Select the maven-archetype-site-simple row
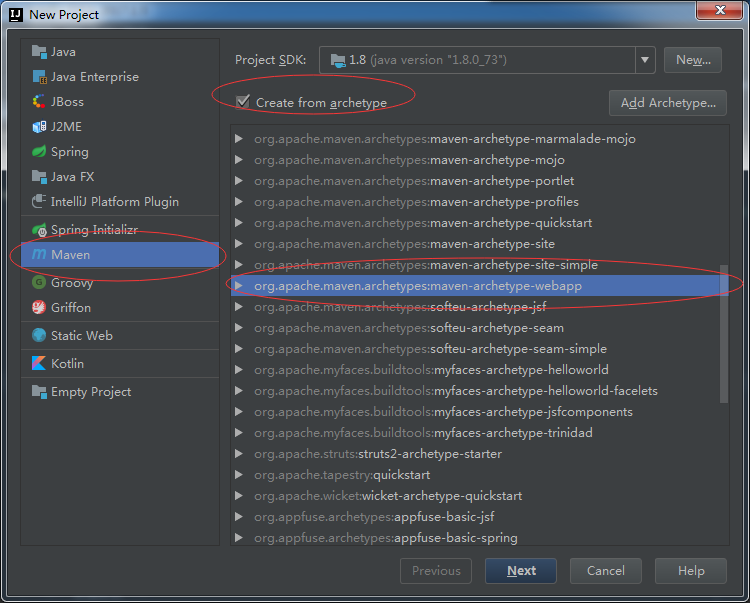This screenshot has height=603, width=750. point(479,264)
